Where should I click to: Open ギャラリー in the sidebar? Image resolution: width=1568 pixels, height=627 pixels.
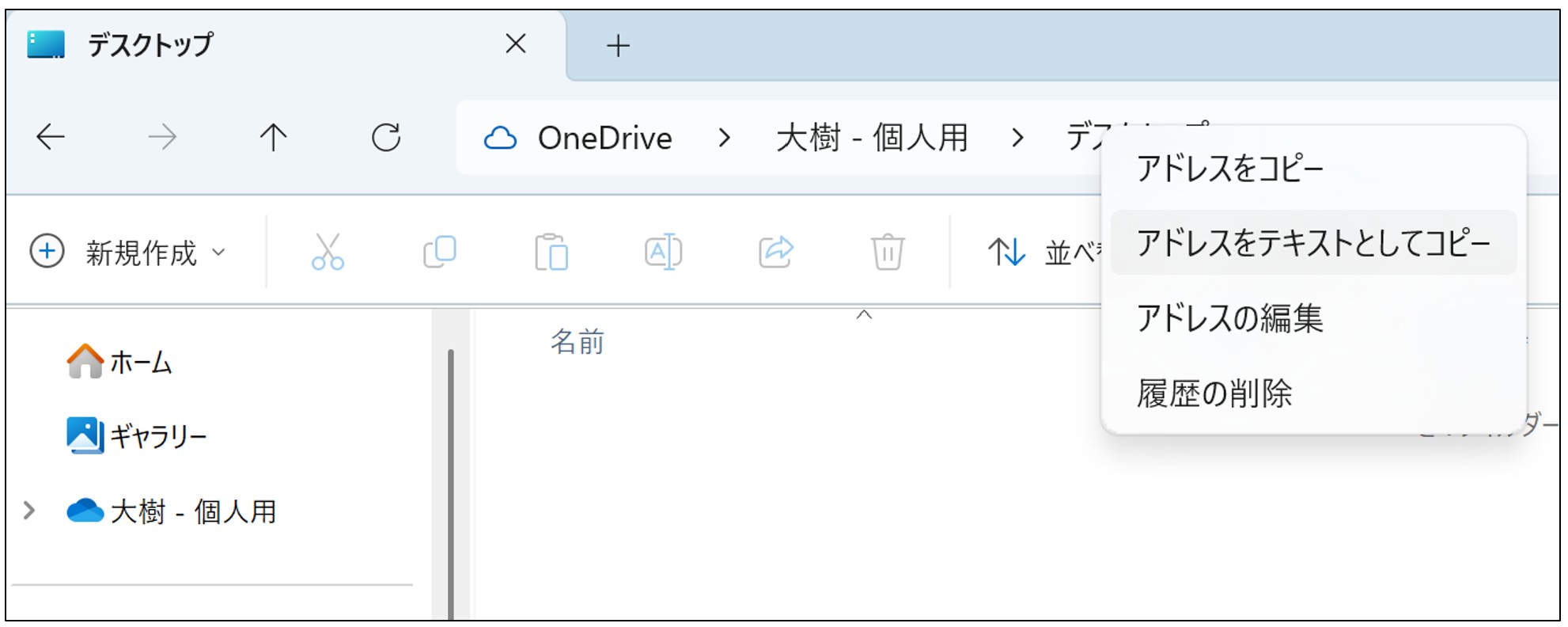(x=157, y=435)
